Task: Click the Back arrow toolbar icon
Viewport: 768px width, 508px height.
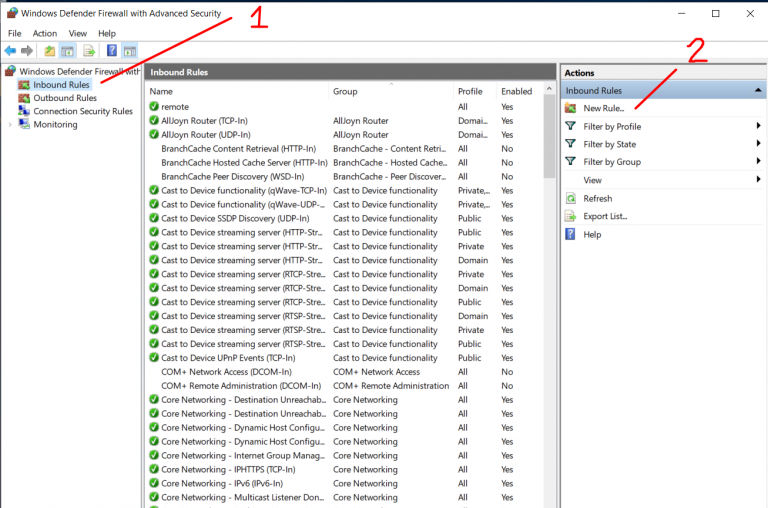Action: [x=10, y=50]
